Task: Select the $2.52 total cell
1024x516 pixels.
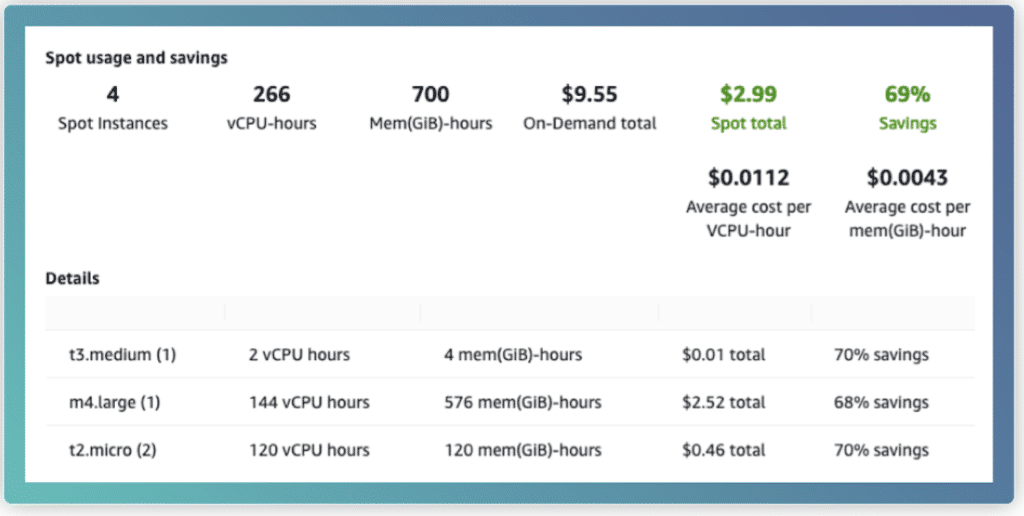Action: click(723, 403)
